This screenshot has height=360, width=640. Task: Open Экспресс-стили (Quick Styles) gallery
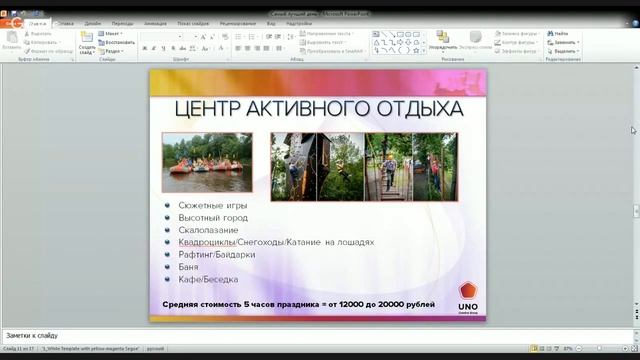tap(476, 40)
